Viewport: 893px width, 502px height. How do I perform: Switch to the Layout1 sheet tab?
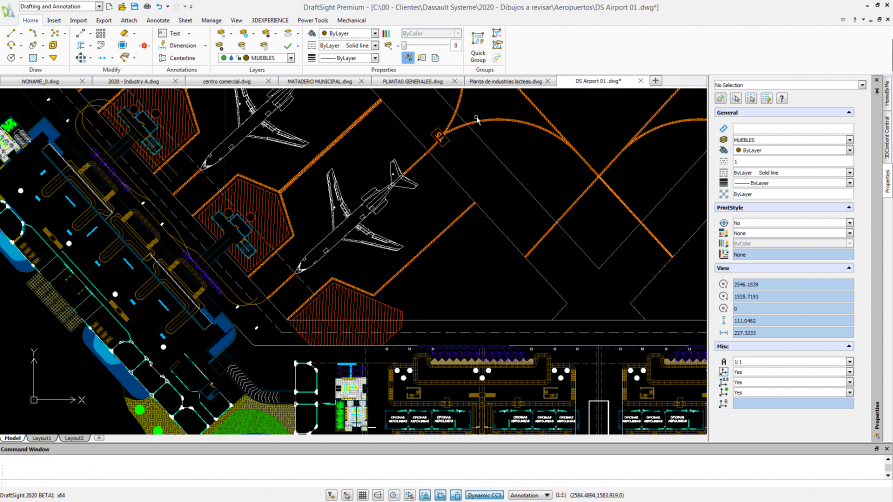[x=42, y=438]
